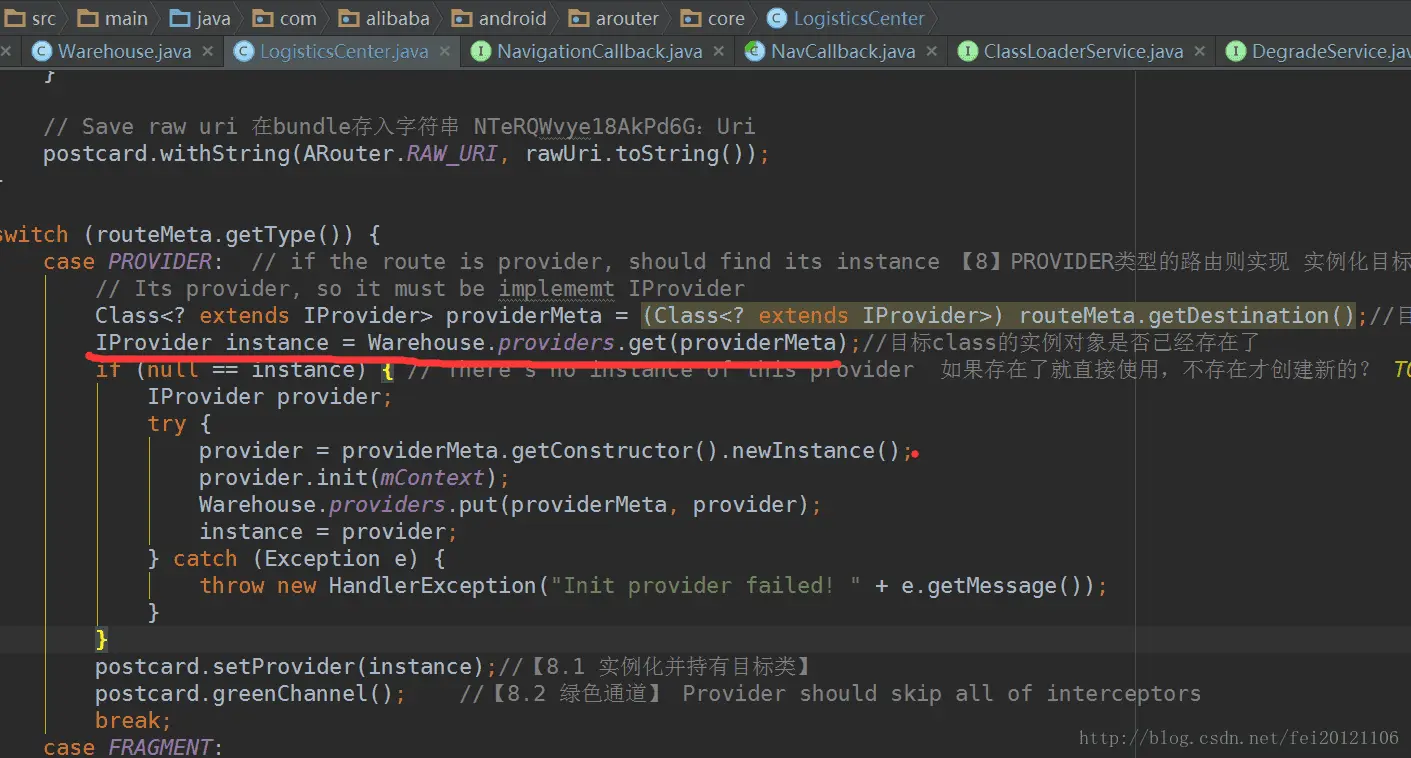Screen dimensions: 1411x758
Task: Click the core package icon in breadcrumb
Action: point(690,18)
